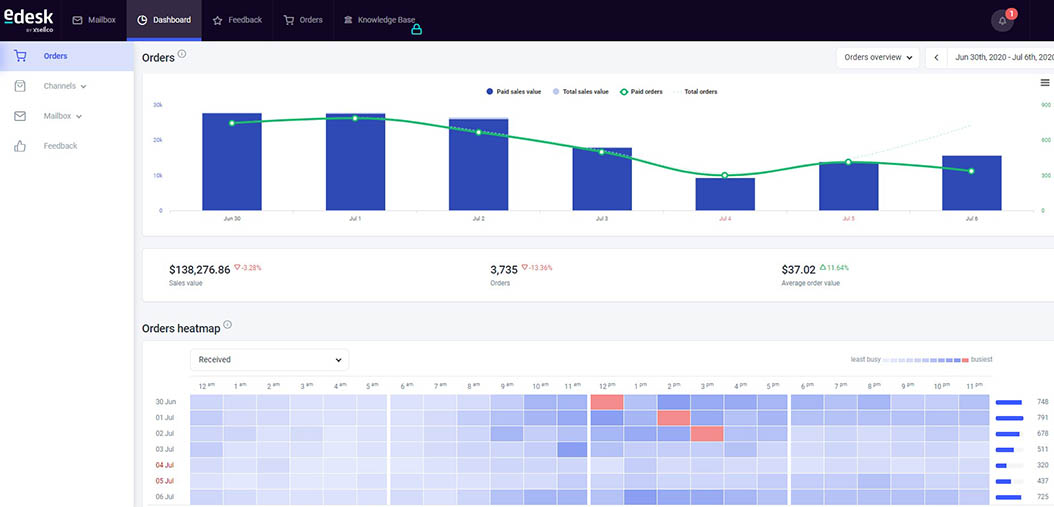Open notifications bell with badge

pyautogui.click(x=1002, y=20)
